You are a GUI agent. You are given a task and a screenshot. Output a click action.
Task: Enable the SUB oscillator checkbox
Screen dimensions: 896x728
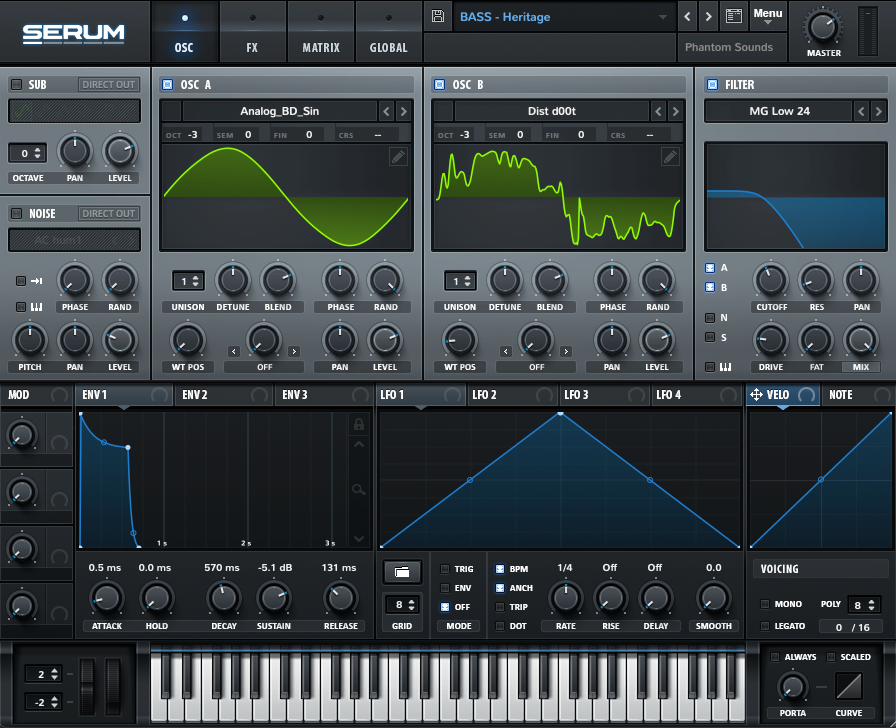click(16, 85)
